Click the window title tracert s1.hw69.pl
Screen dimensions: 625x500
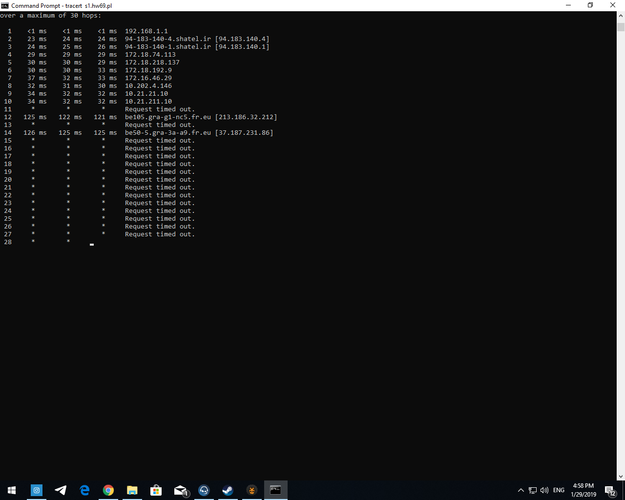tap(88, 6)
